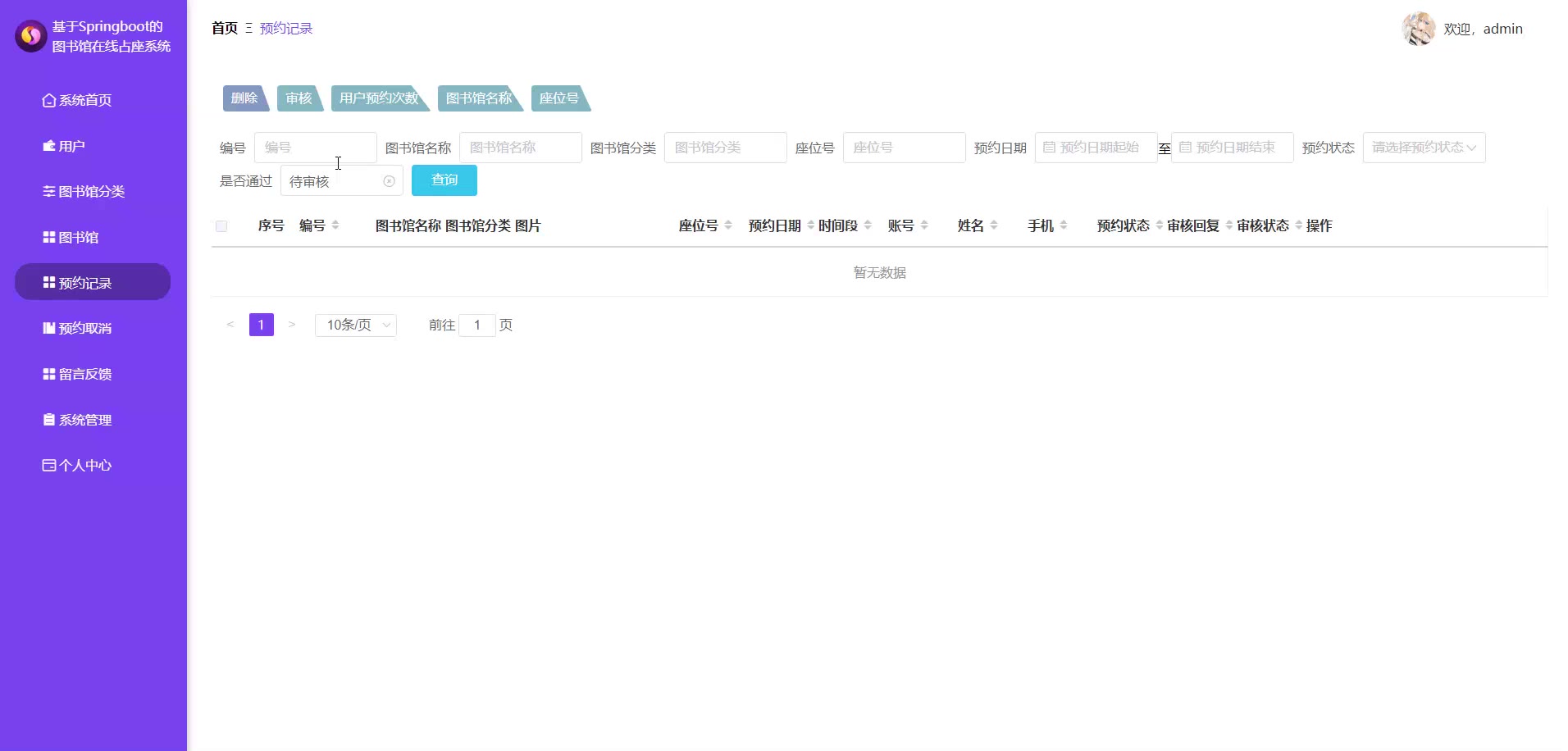Click the grid icon beside 图书馆
Viewport: 1568px width, 751px height.
tap(49, 237)
